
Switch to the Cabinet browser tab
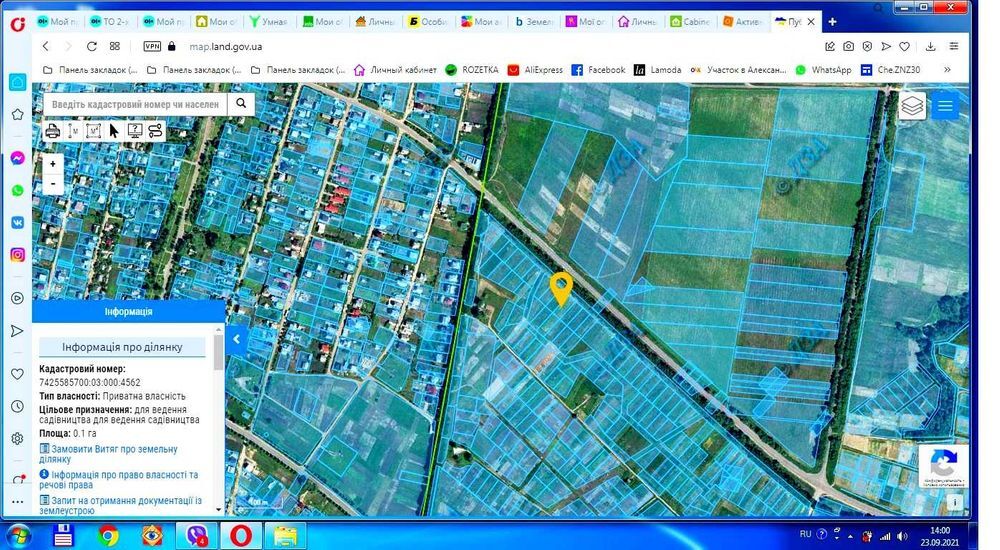point(690,21)
